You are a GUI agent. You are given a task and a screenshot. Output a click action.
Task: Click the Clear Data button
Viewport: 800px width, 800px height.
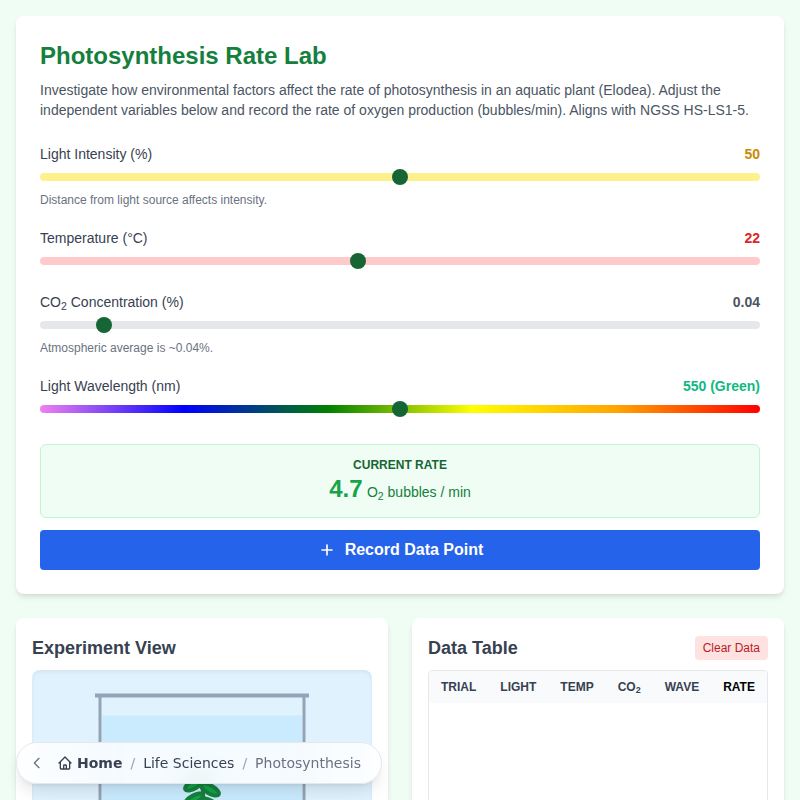[731, 648]
